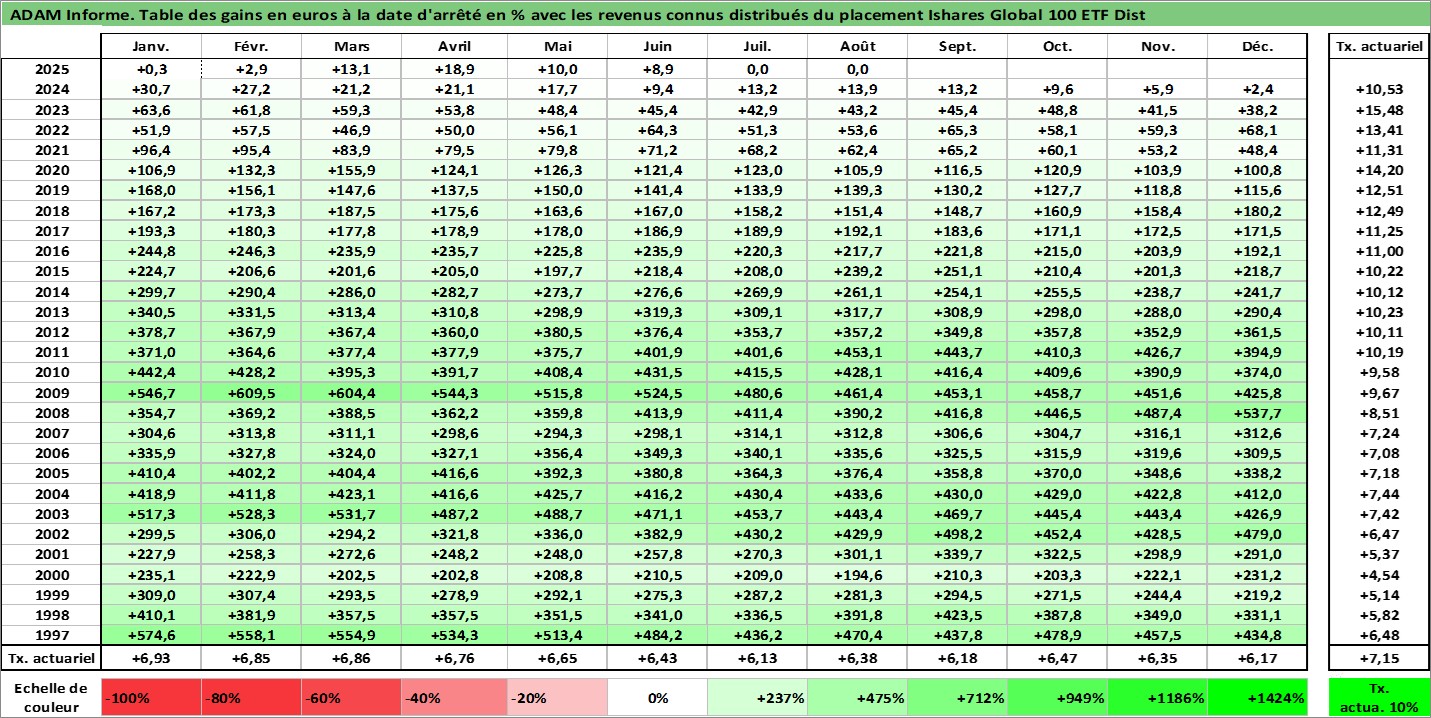Click cell '+453,1' in 2011 Août
Screen dimensions: 1431x718
click(857, 352)
